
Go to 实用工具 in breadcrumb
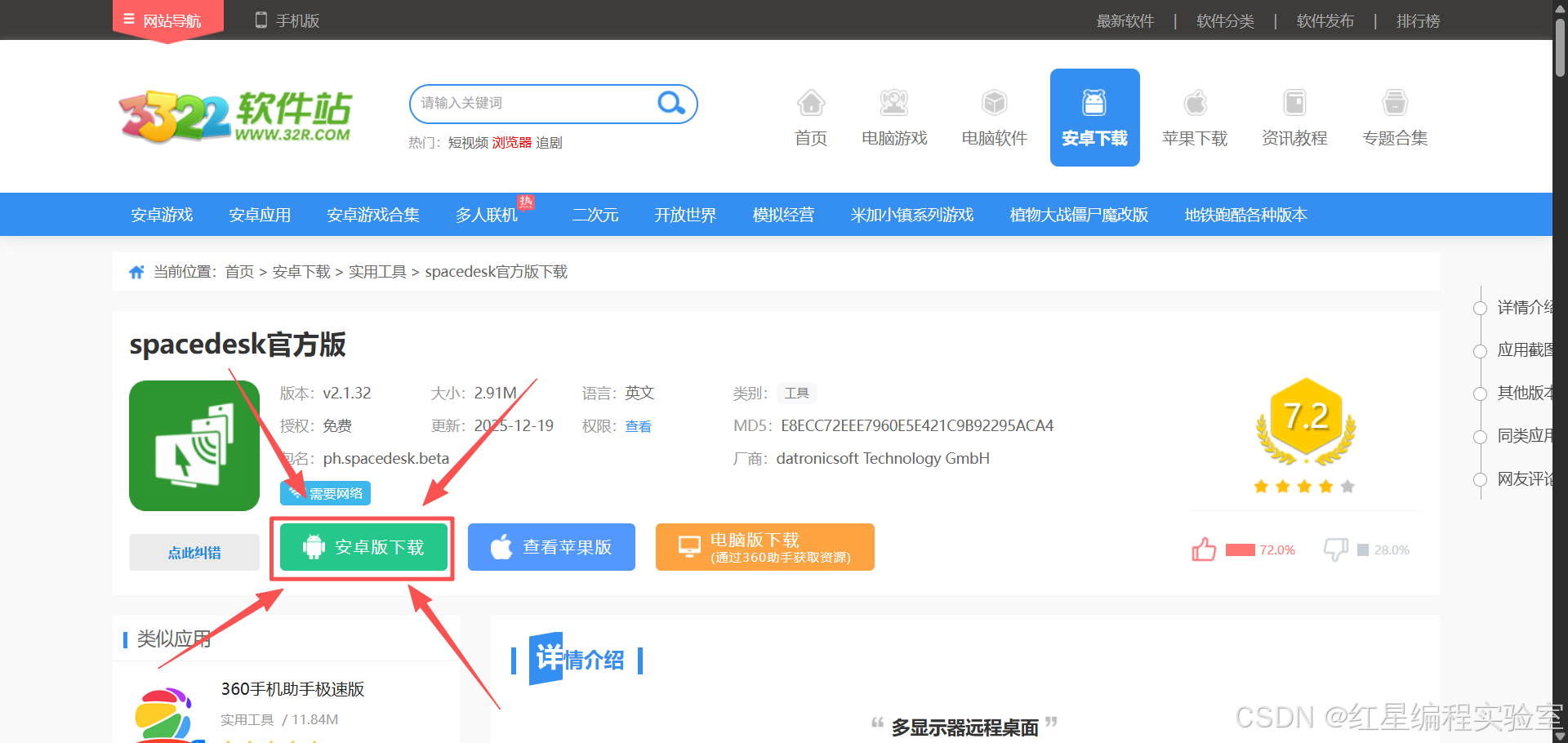click(x=377, y=272)
